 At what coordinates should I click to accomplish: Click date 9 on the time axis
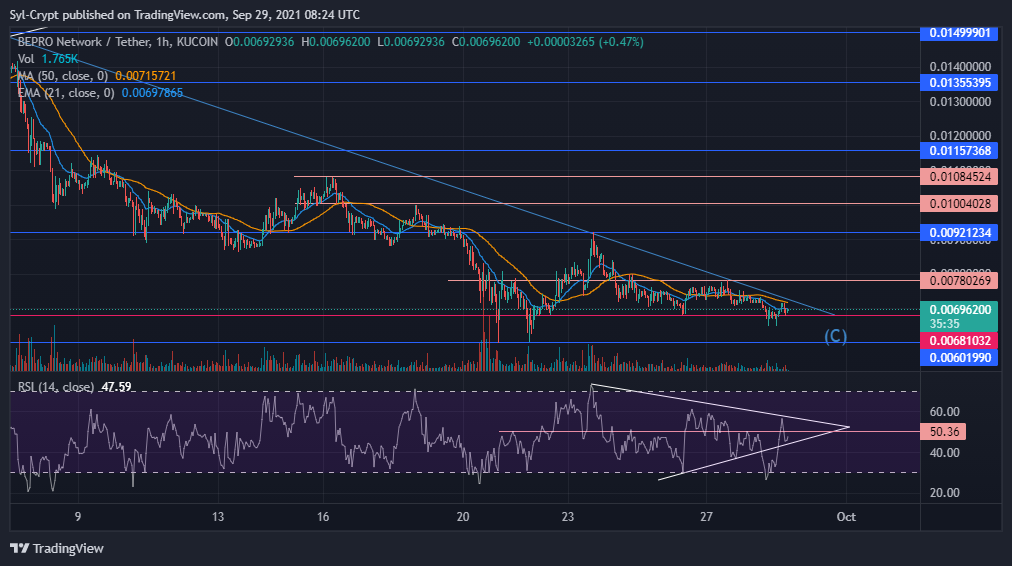(78, 517)
